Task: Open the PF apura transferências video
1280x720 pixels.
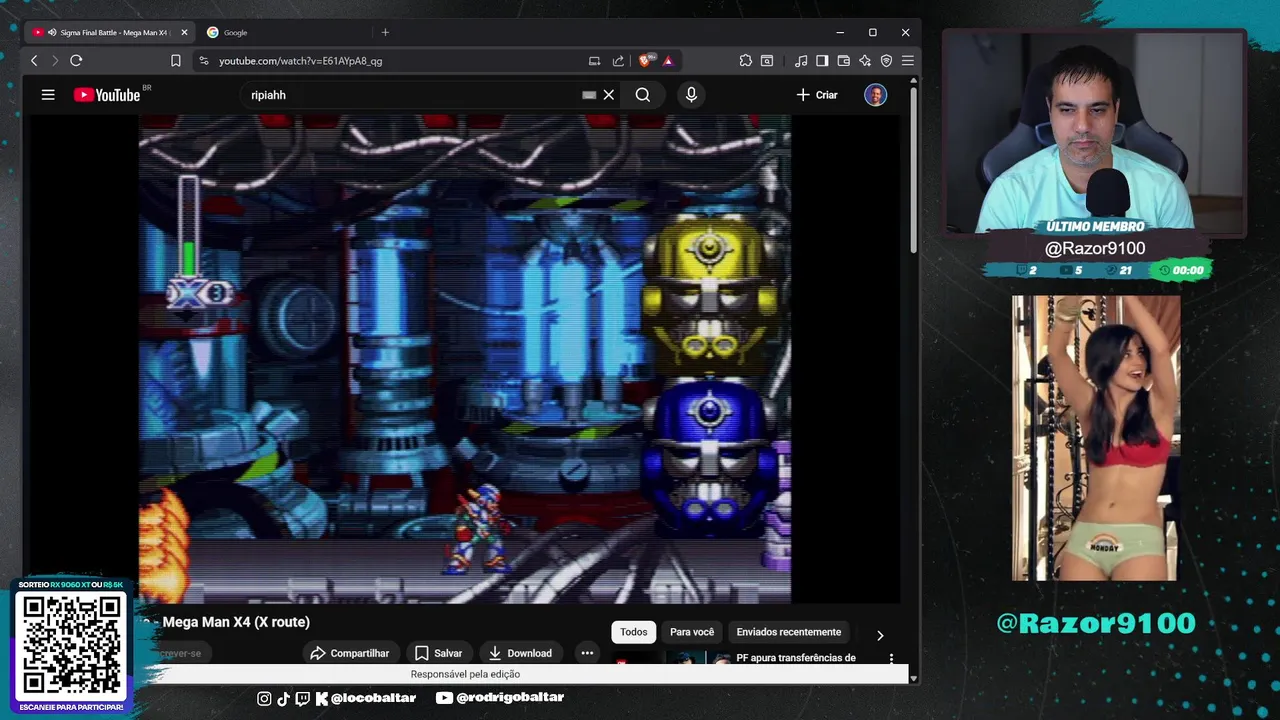Action: (x=796, y=658)
